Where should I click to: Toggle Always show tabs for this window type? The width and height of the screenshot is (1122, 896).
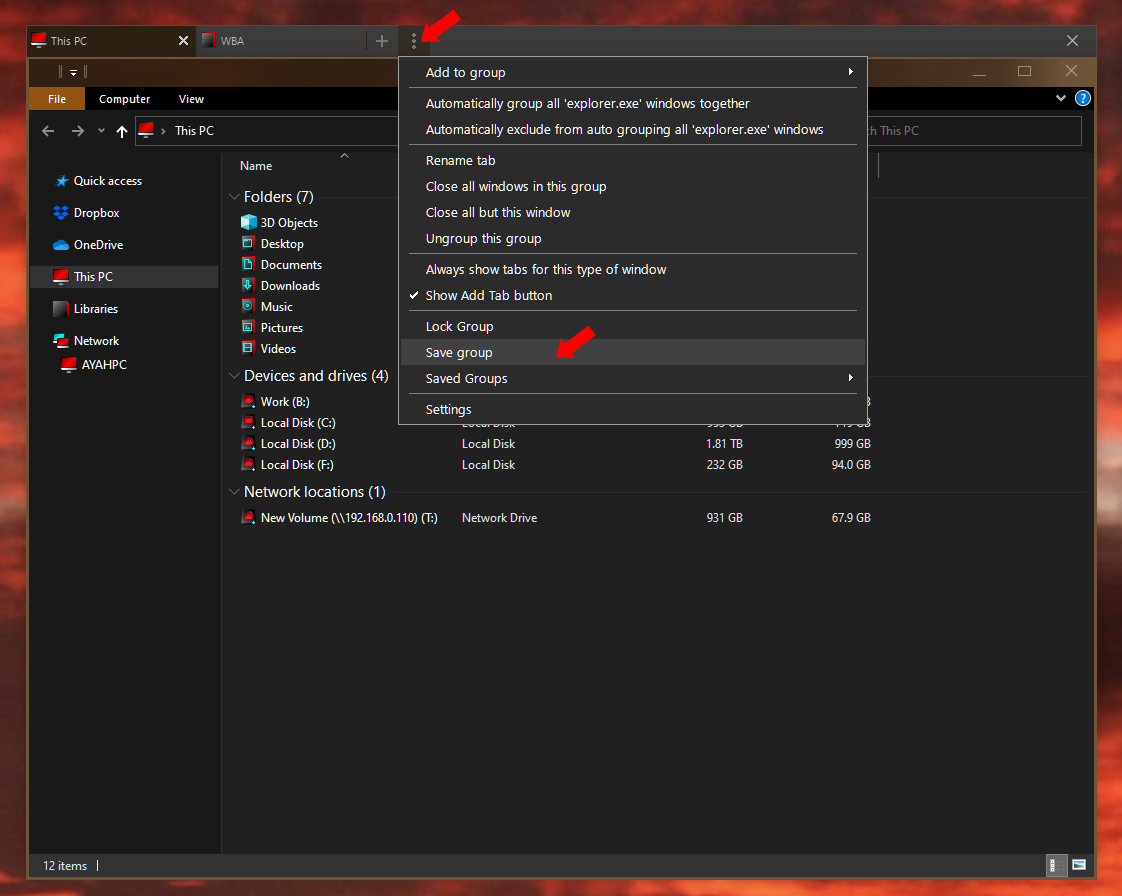point(545,269)
